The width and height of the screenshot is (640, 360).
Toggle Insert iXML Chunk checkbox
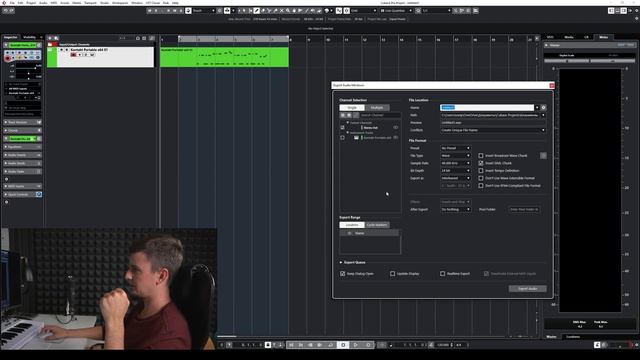[x=481, y=163]
